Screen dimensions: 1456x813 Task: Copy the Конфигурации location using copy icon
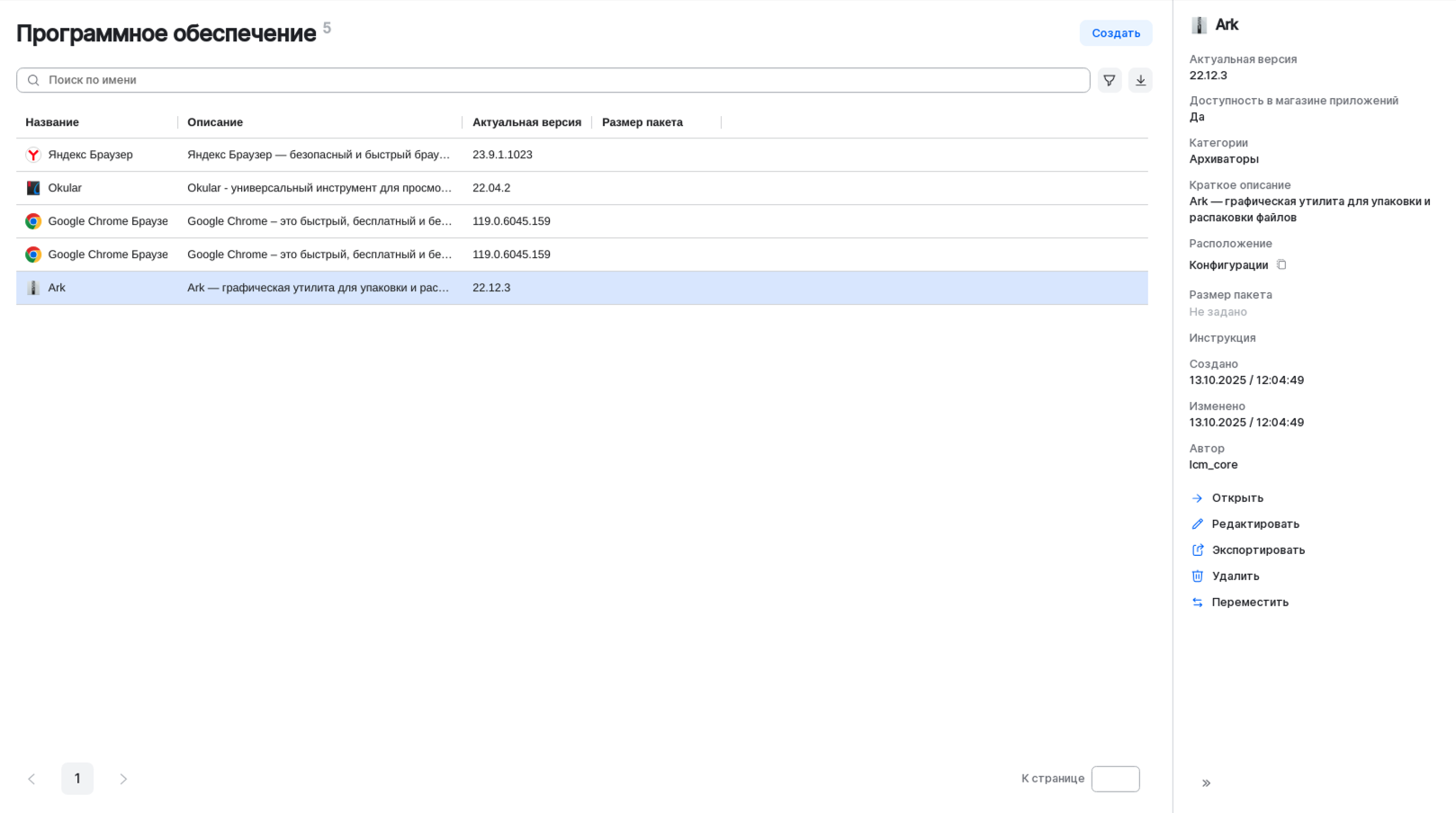point(1281,264)
